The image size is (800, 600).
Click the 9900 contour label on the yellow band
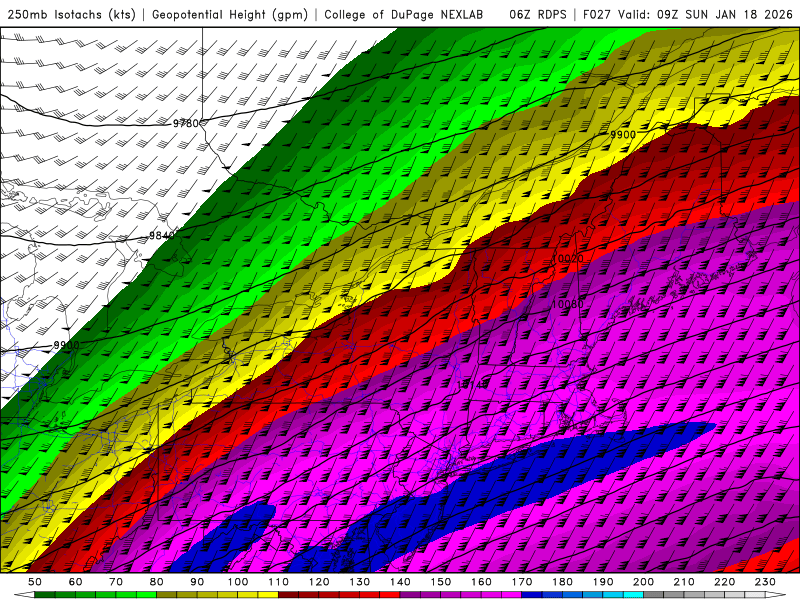point(623,135)
